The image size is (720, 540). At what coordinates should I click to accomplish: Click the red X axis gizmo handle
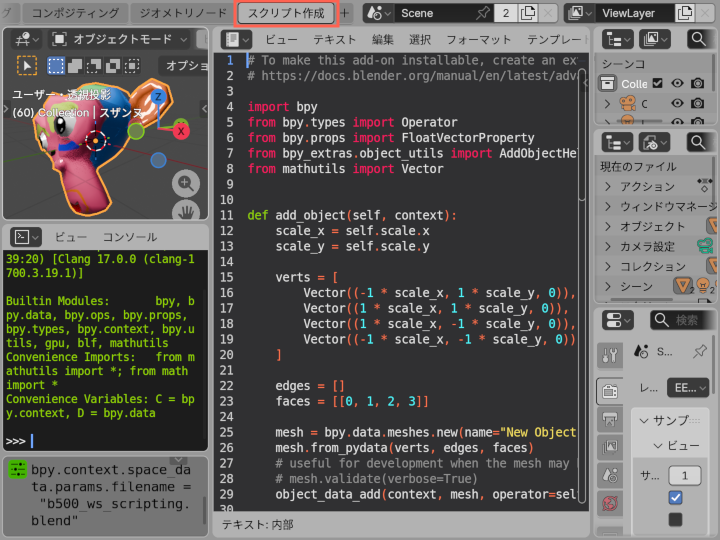pyautogui.click(x=181, y=131)
